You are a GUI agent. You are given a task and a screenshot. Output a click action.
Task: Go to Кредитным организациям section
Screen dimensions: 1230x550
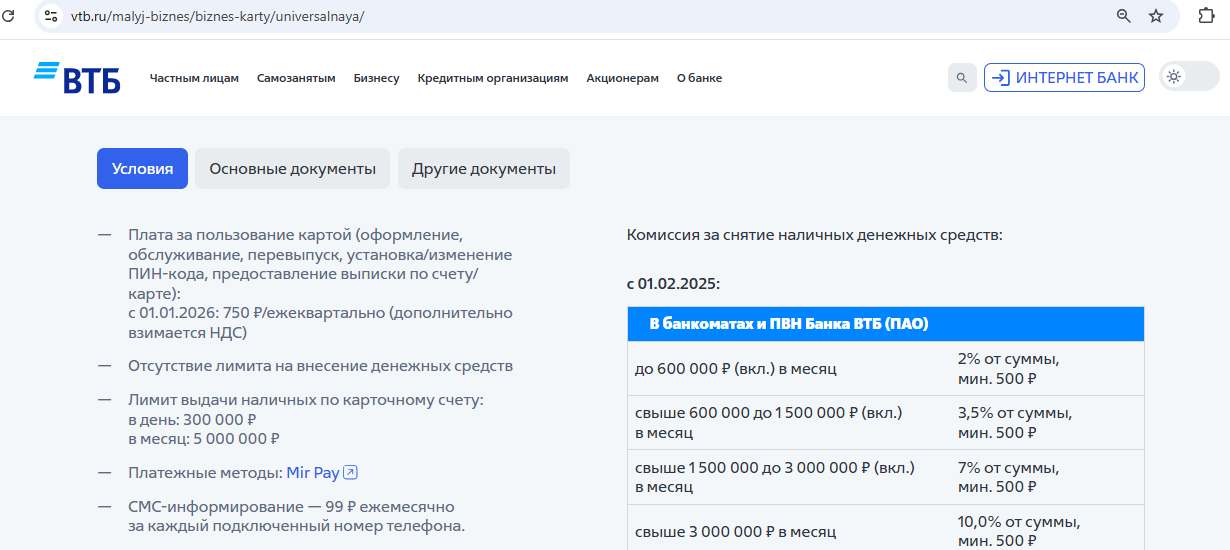[493, 78]
